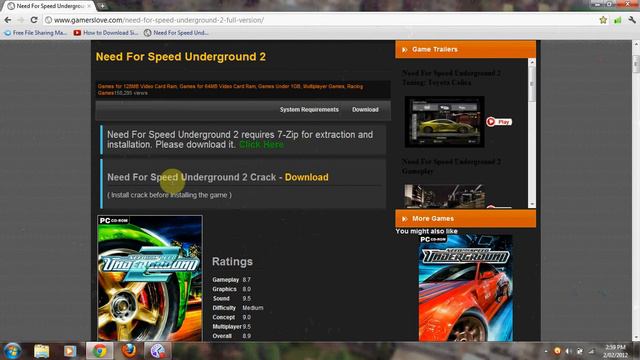Open the recorder app taskbar icon
Screen dimensions: 640x360
tap(158, 351)
